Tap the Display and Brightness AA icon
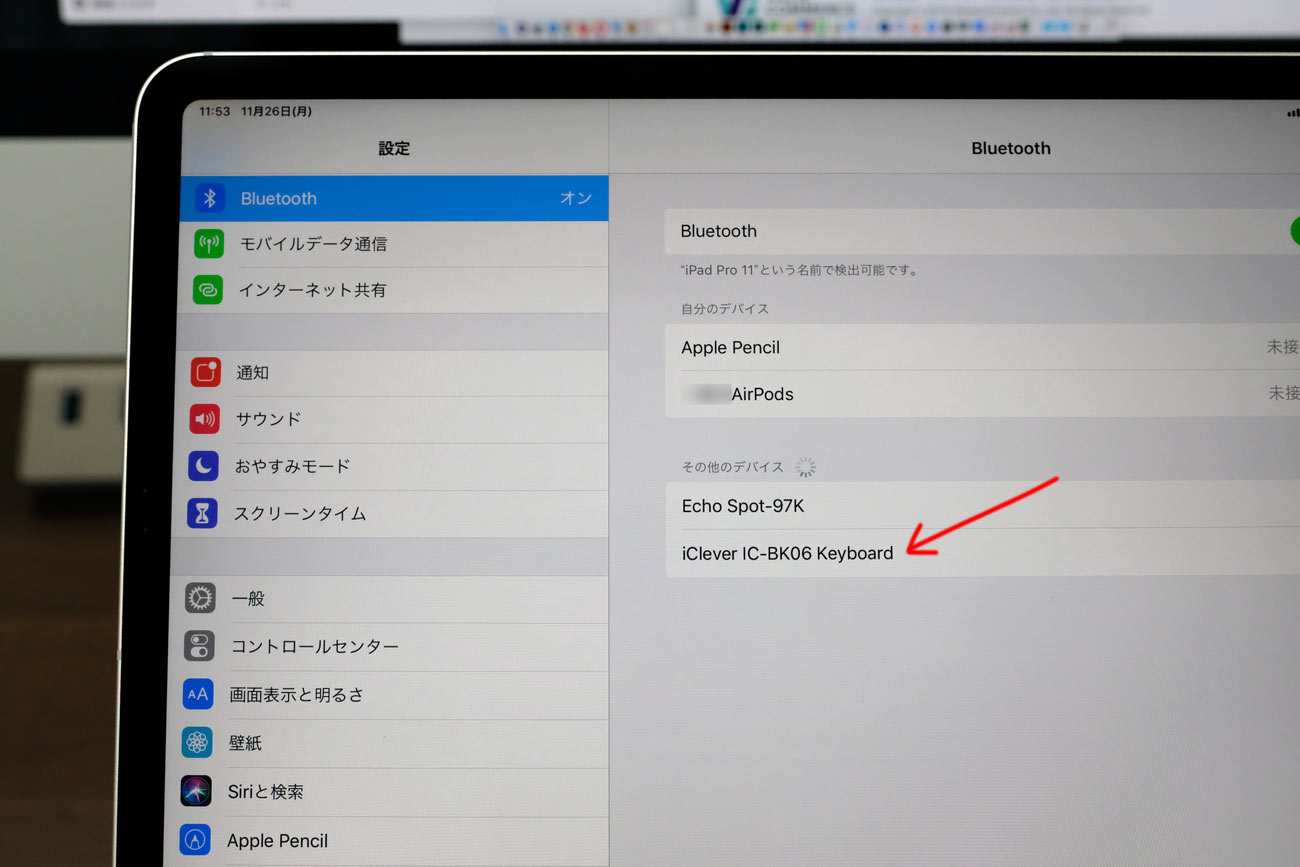The height and width of the screenshot is (867, 1300). 198,694
